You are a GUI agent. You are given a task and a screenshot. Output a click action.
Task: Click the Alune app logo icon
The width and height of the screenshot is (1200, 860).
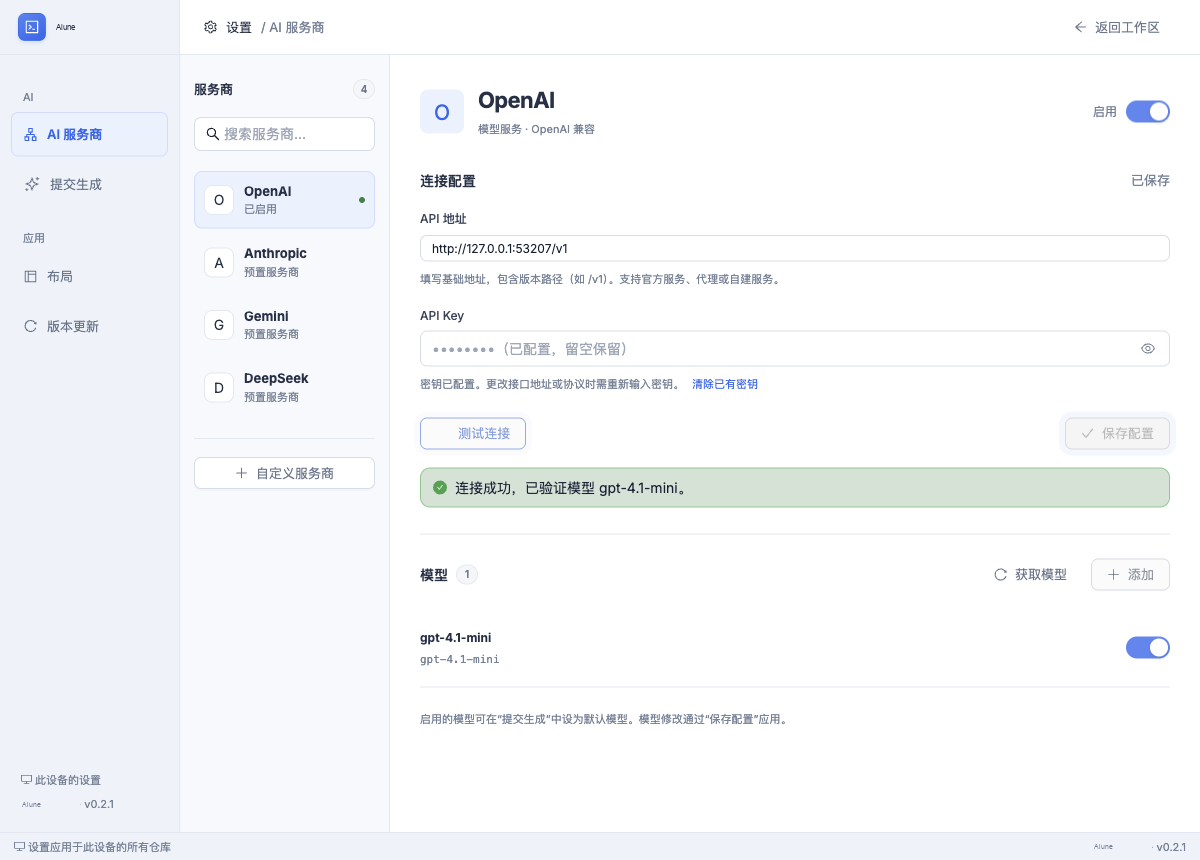tap(32, 27)
